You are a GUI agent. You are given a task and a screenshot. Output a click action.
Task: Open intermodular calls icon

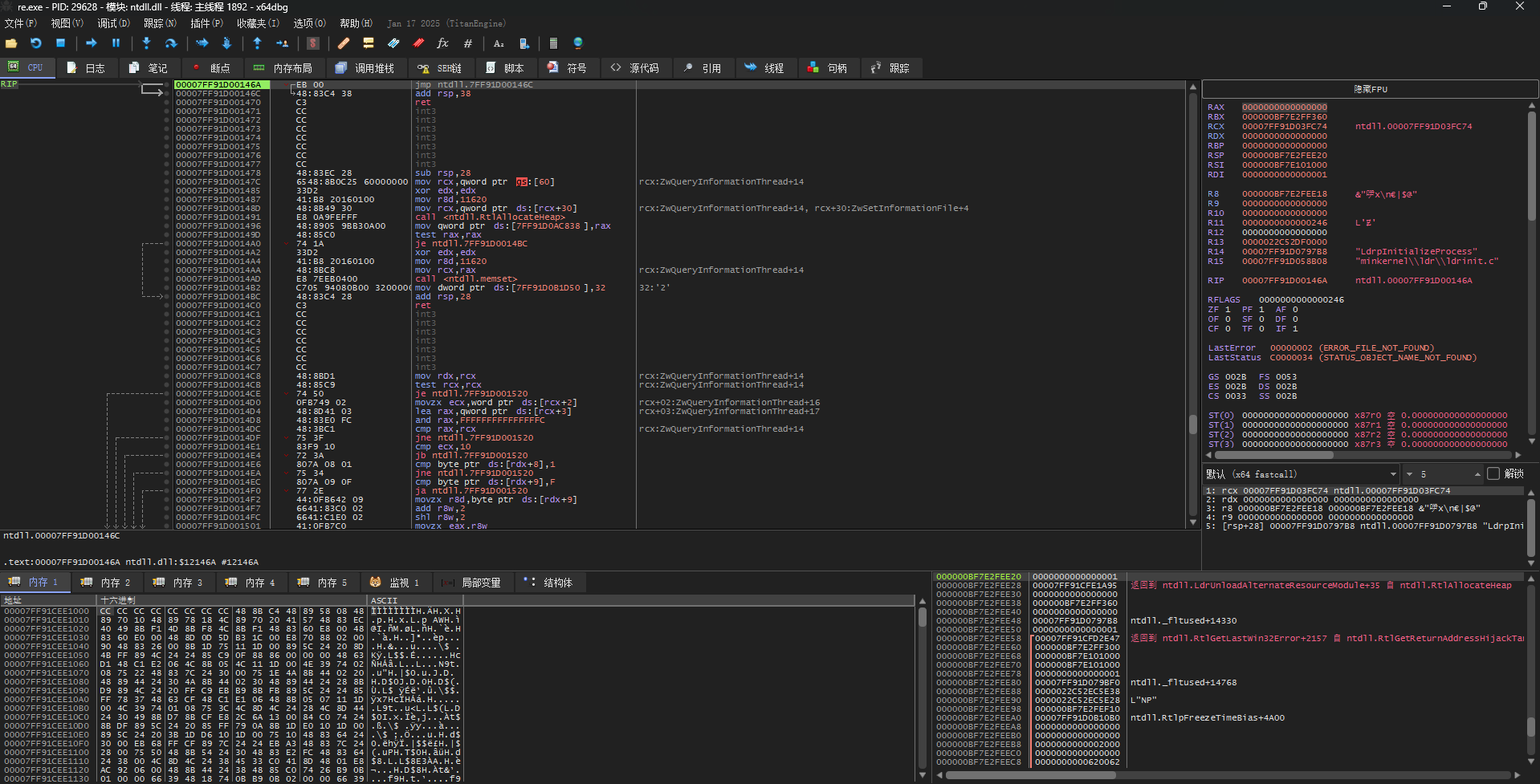[524, 43]
